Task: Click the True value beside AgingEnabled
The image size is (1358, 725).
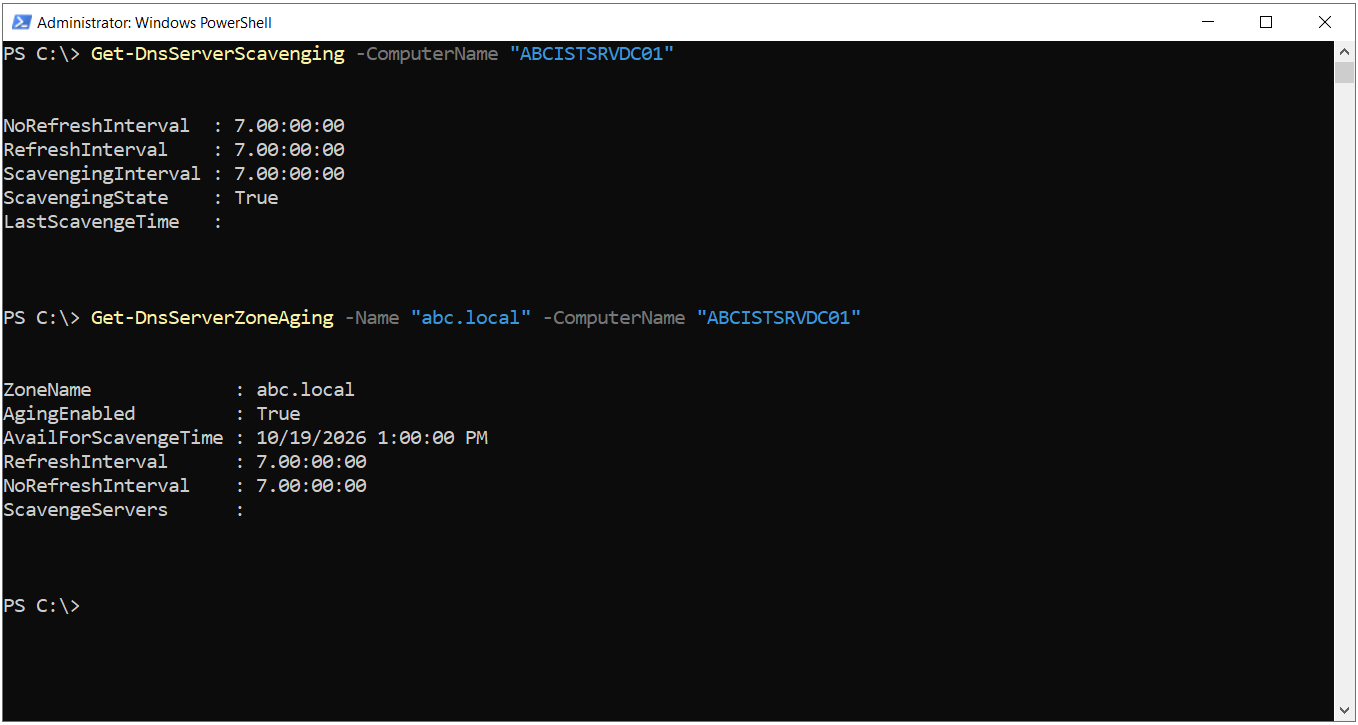Action: tap(279, 414)
